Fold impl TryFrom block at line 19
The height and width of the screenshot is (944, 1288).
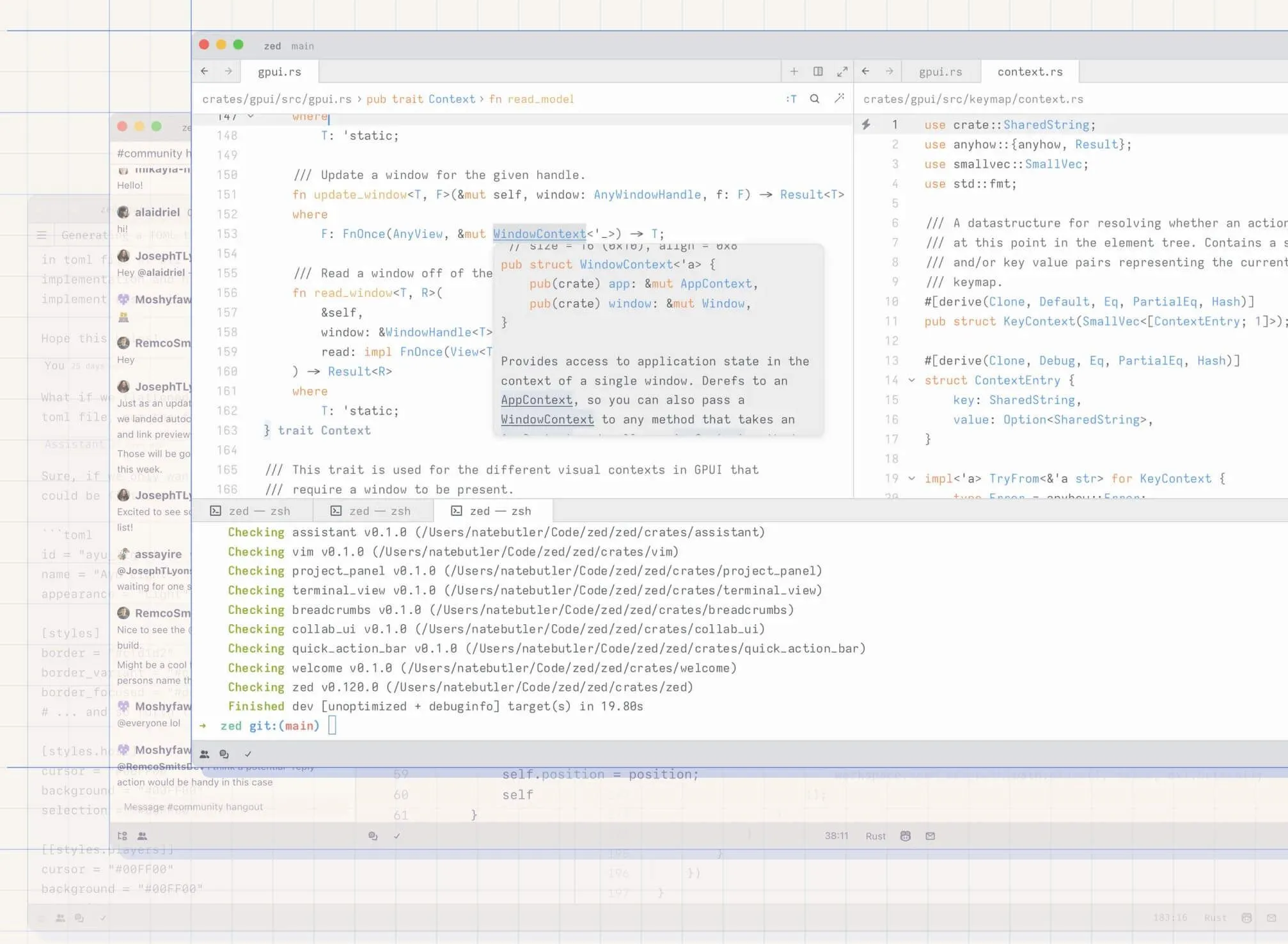click(912, 478)
